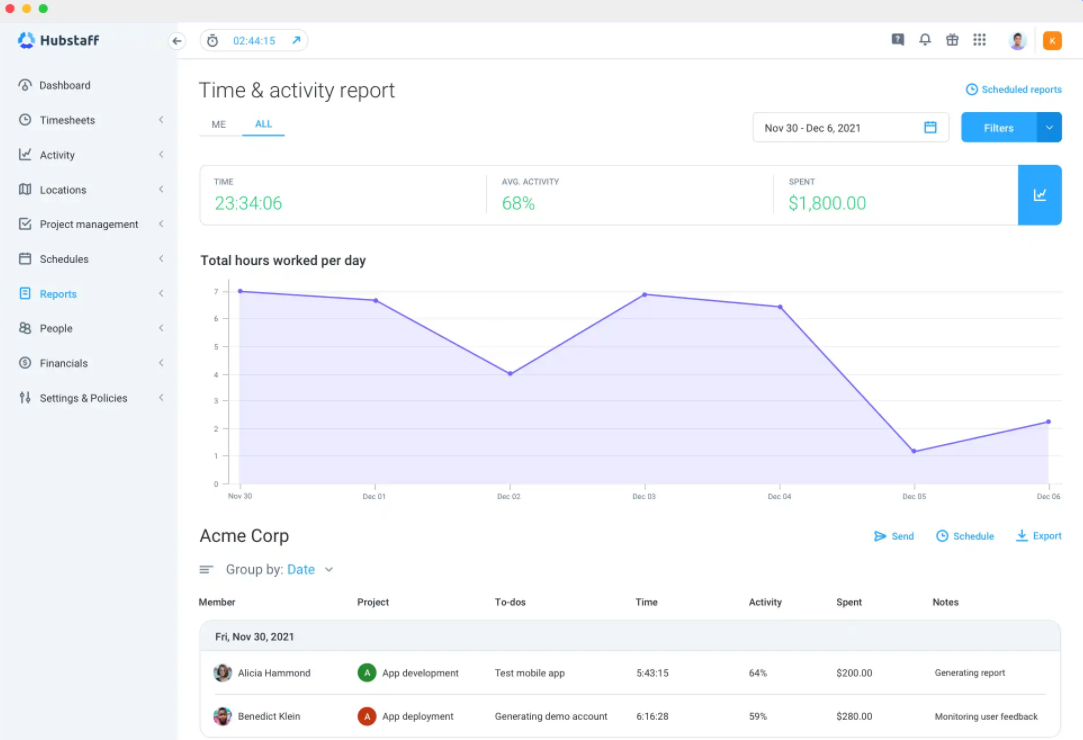
Task: Expand the Timesheets sidebar menu
Action: [67, 120]
